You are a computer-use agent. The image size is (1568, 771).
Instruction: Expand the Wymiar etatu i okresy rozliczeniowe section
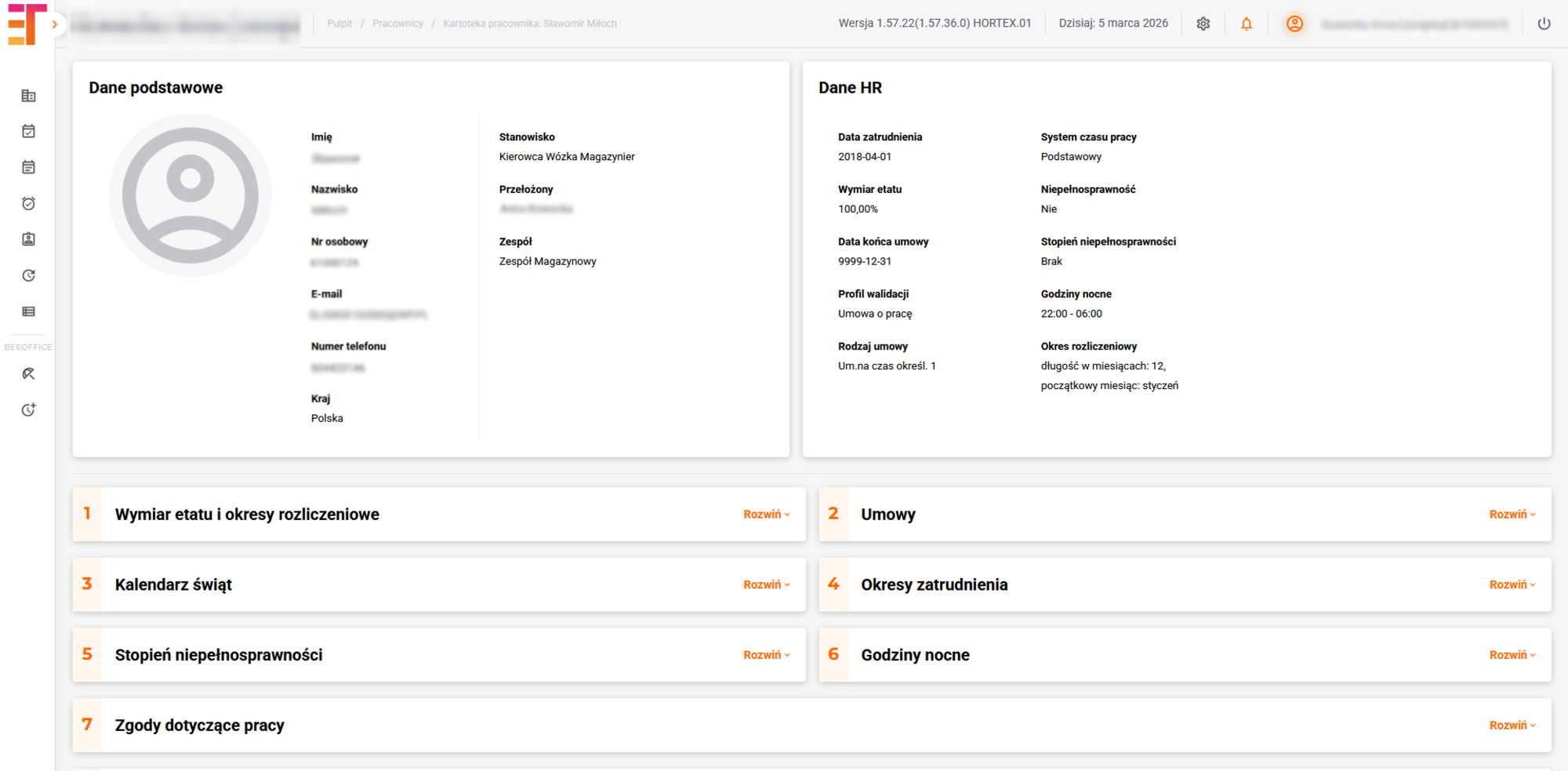tap(766, 515)
